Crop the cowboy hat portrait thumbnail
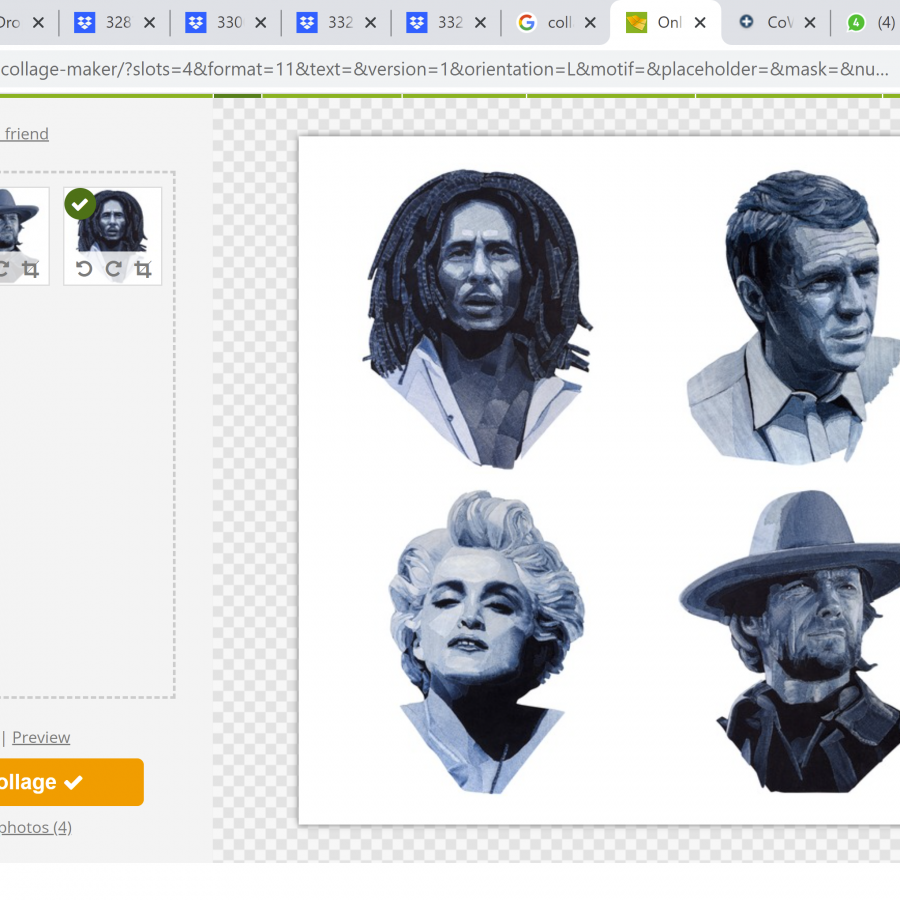900x900 pixels. pyautogui.click(x=30, y=269)
